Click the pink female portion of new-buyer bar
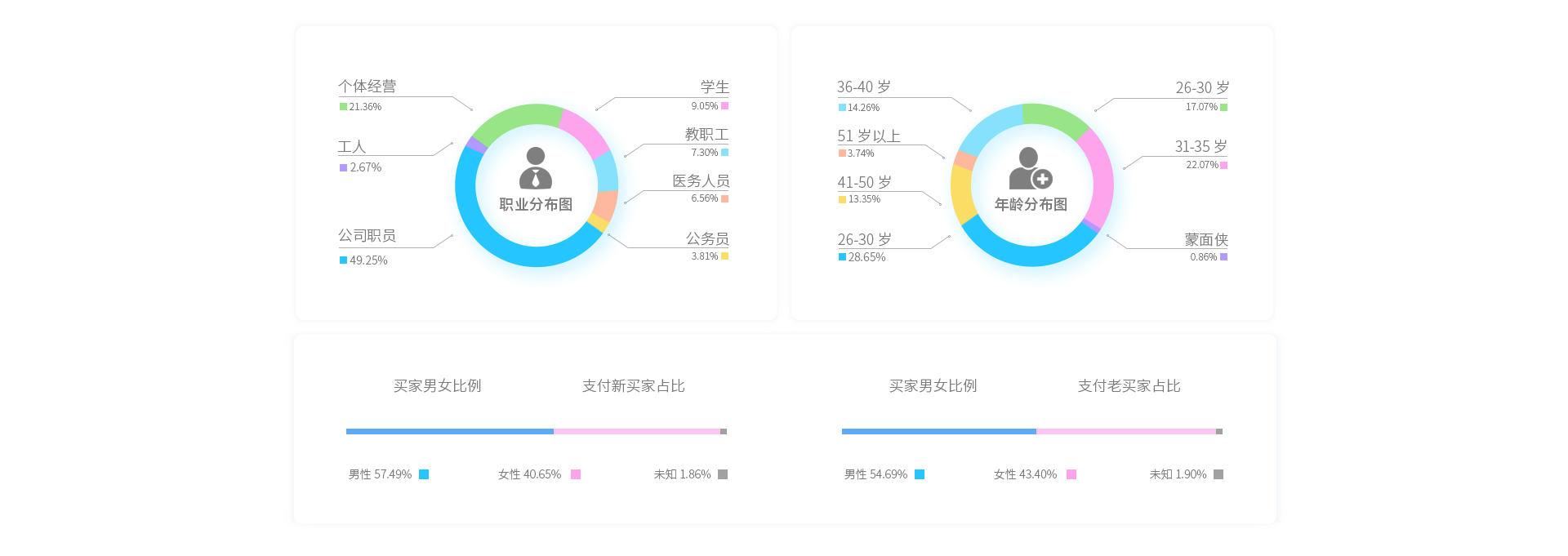 click(x=637, y=431)
